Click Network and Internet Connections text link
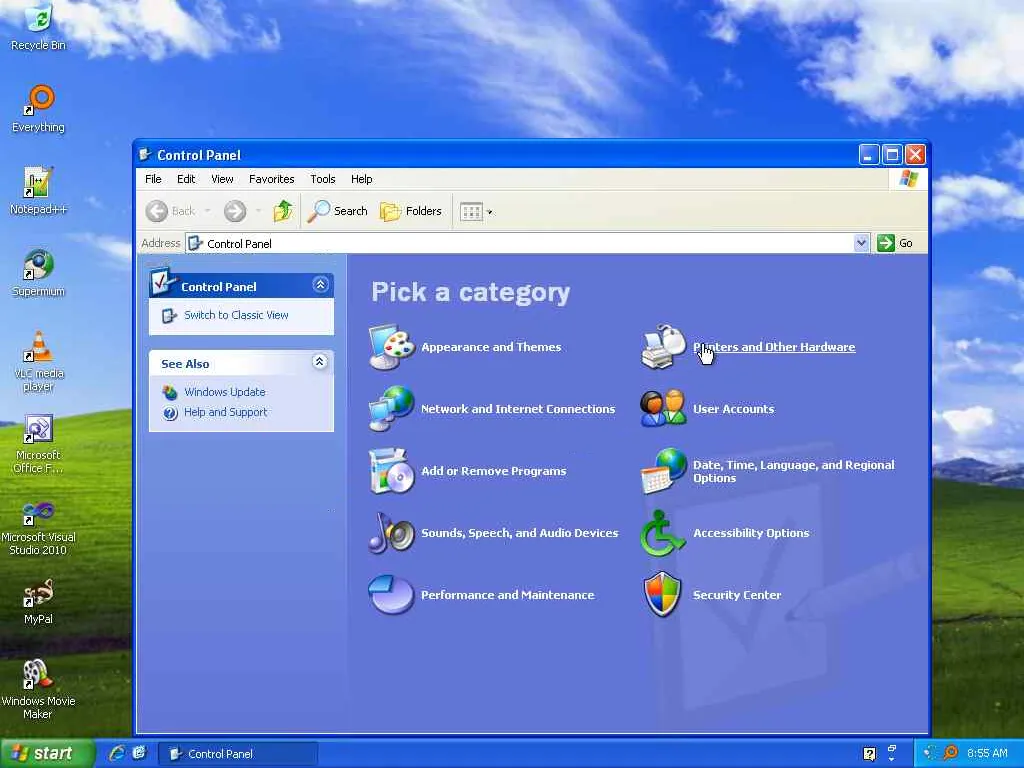 point(518,409)
